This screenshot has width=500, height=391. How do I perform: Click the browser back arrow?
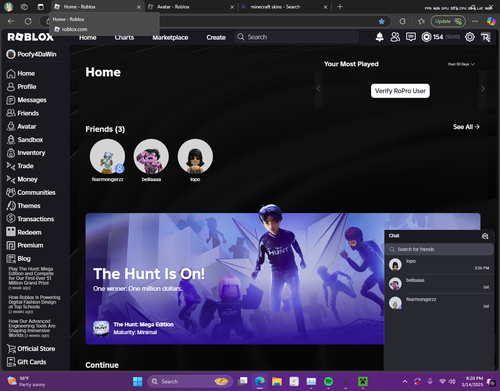coord(11,21)
